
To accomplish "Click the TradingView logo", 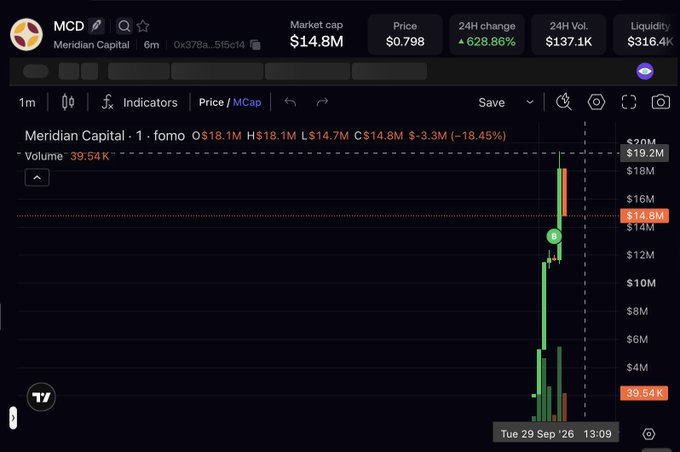I will click(x=41, y=397).
